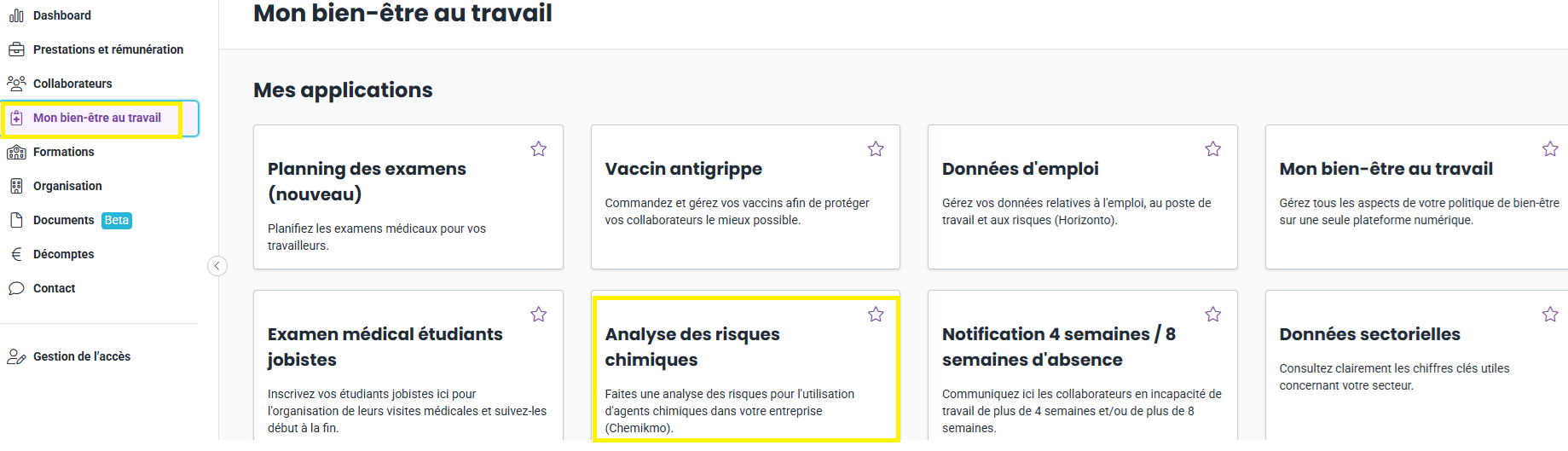The height and width of the screenshot is (451, 1568).
Task: Click the Dashboard bar chart icon
Action: [x=16, y=15]
